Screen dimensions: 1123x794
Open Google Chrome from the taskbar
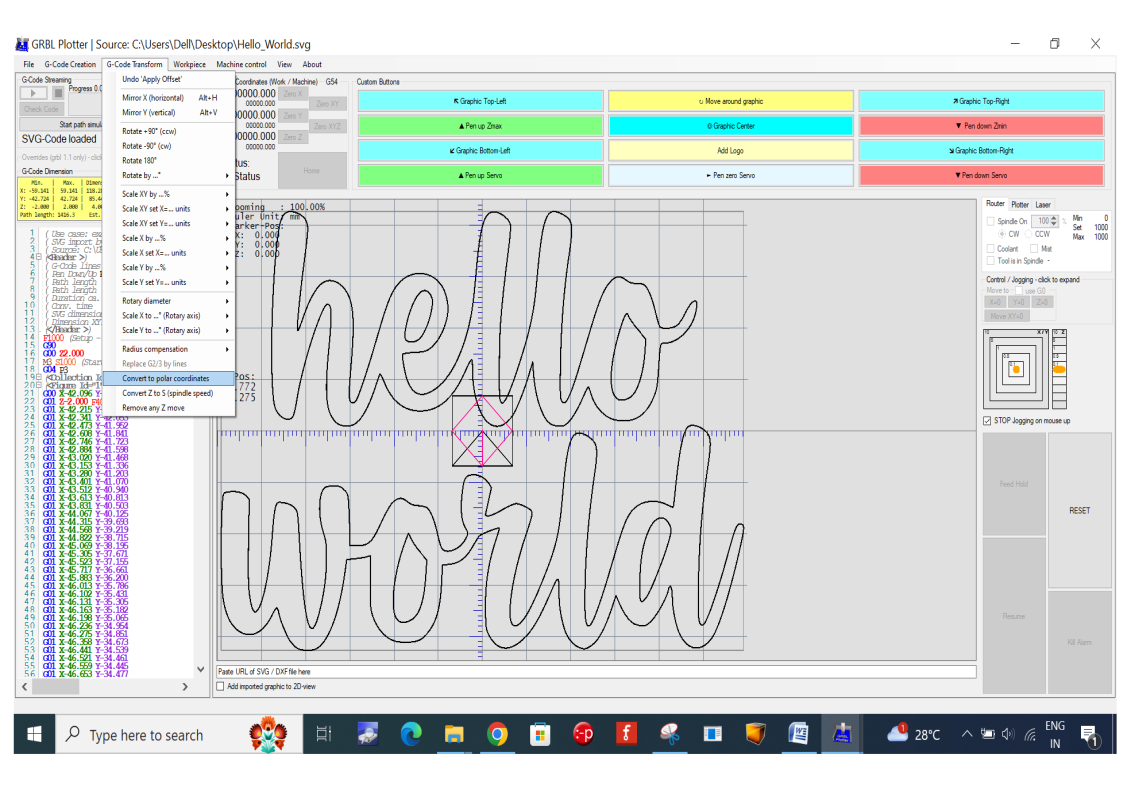click(x=497, y=734)
